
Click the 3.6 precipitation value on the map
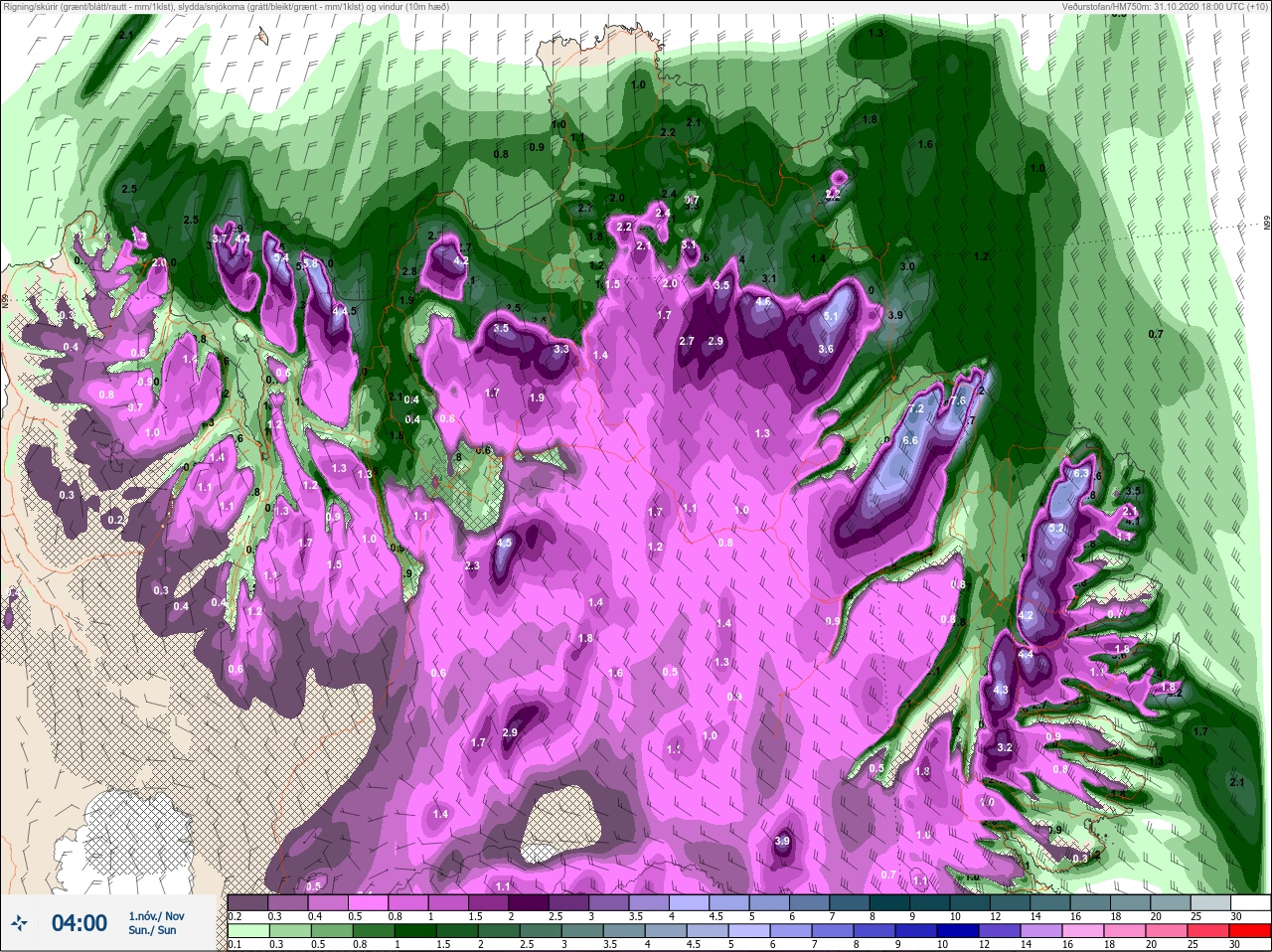coord(826,349)
